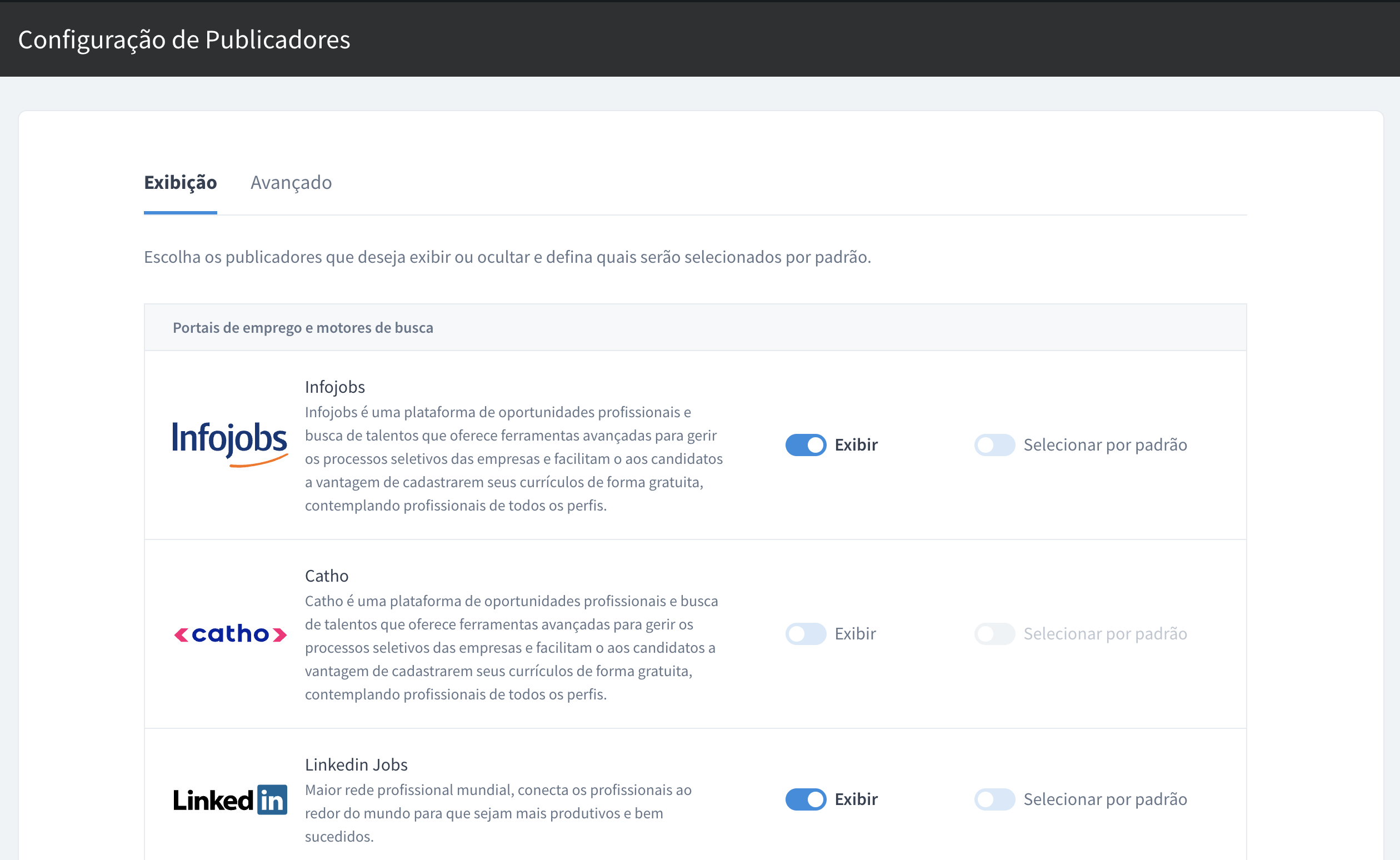The height and width of the screenshot is (860, 1400).
Task: Enable Selecionar por padrão for Infojobs
Action: click(994, 445)
